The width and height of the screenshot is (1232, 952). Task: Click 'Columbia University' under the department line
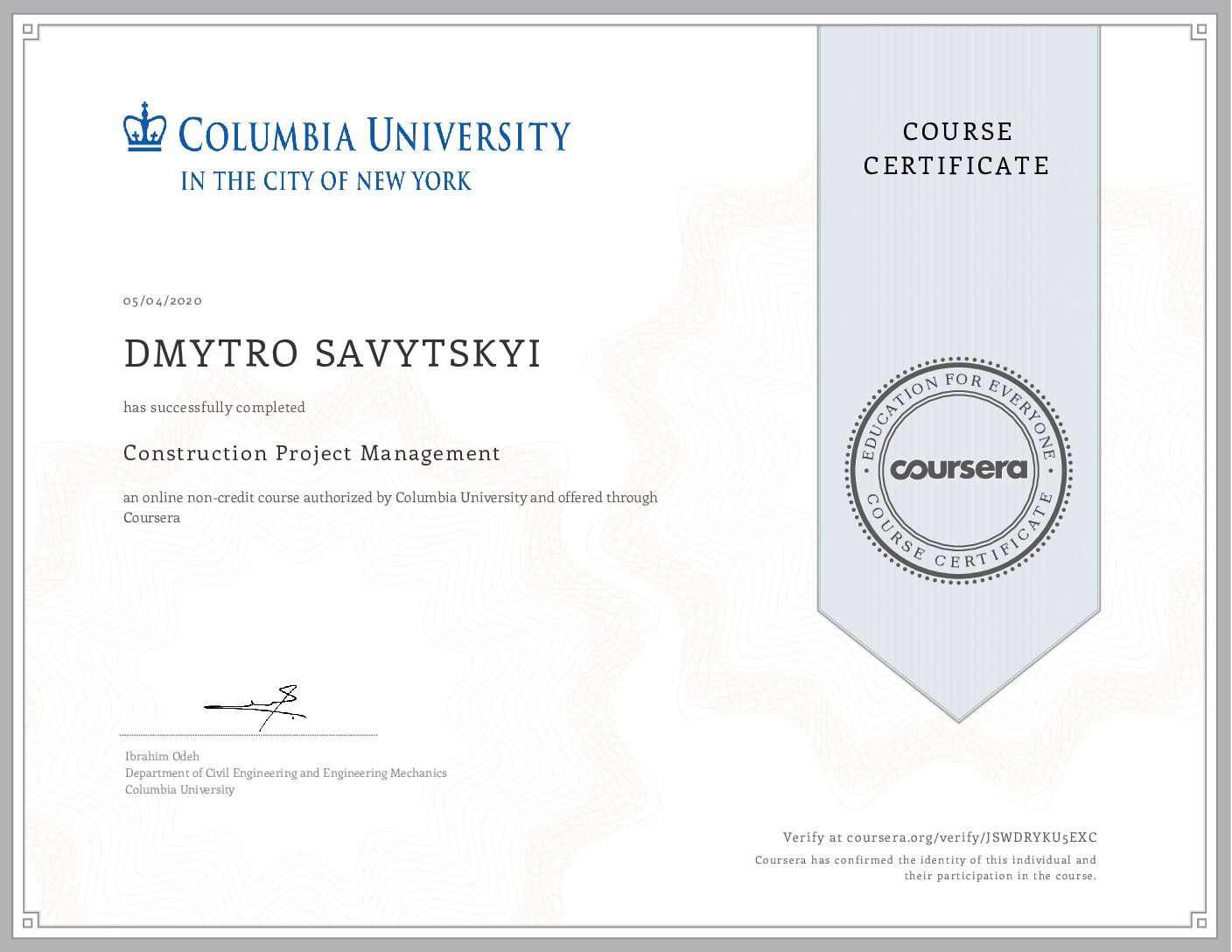pos(180,789)
